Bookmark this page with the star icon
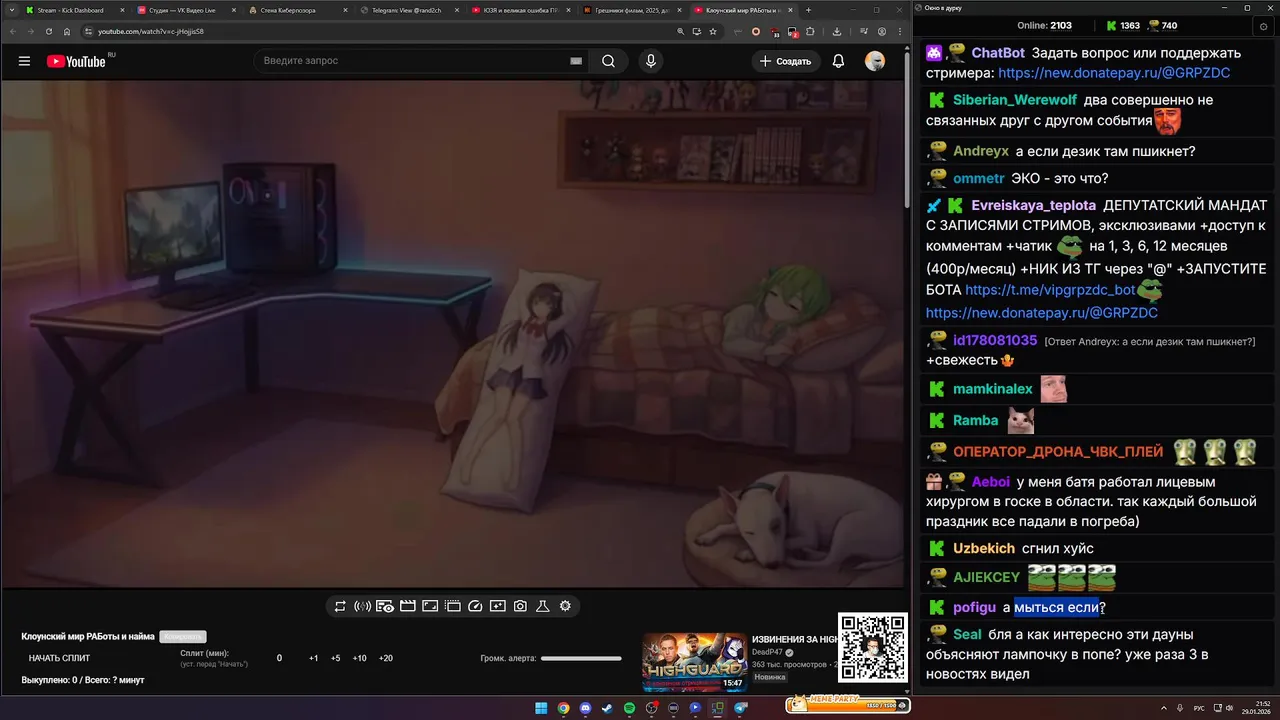The image size is (1280, 720). (713, 31)
